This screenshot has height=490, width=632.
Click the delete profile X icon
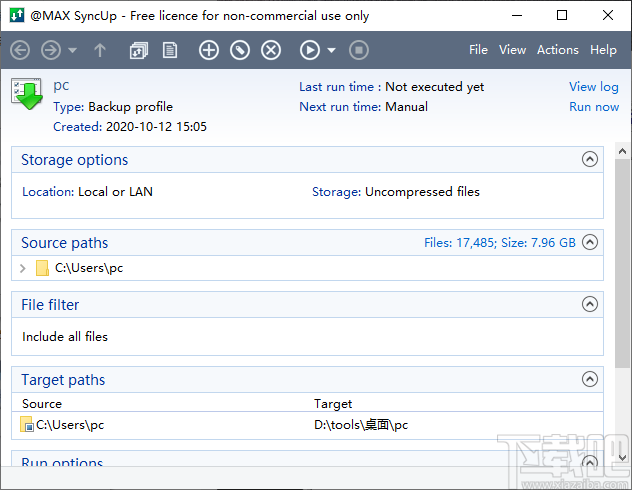click(271, 50)
